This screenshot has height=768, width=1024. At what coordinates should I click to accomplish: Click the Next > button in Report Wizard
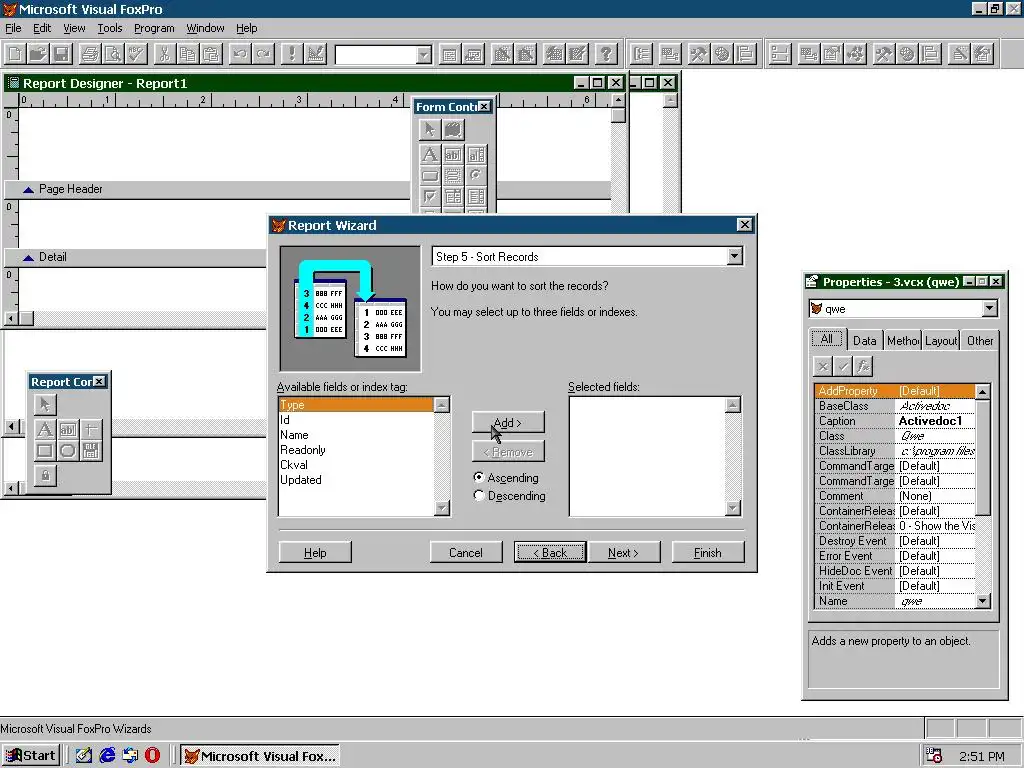pos(624,552)
